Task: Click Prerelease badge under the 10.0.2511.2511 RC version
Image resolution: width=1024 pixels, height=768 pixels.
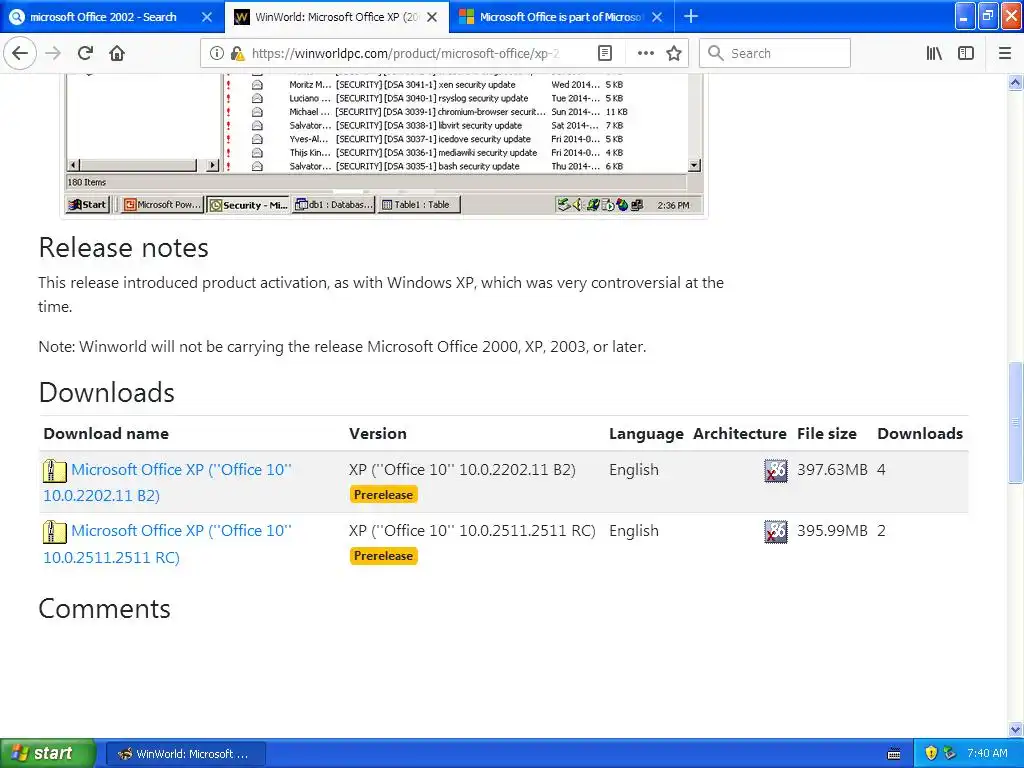Action: 383,556
